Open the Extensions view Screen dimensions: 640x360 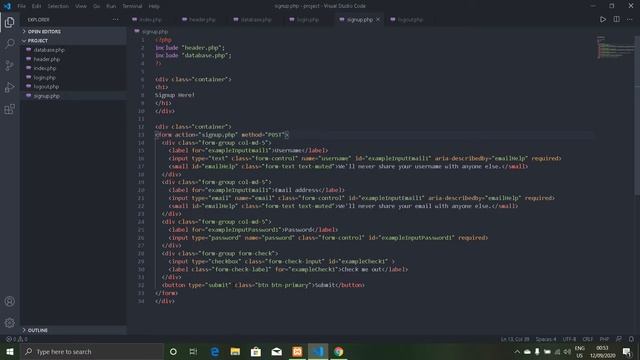9,109
